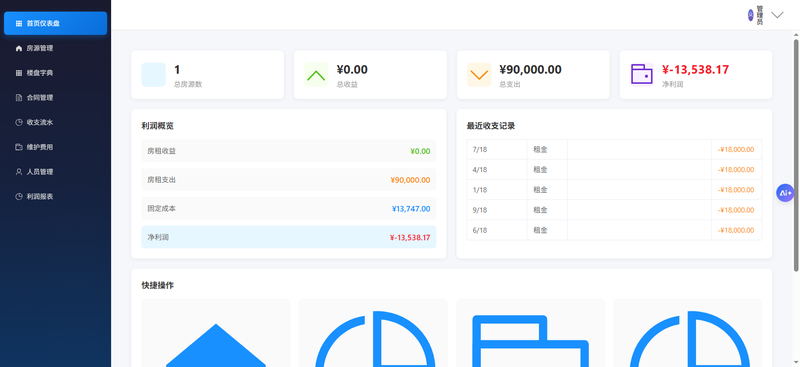Click the 利润概览 section heading

click(x=158, y=126)
